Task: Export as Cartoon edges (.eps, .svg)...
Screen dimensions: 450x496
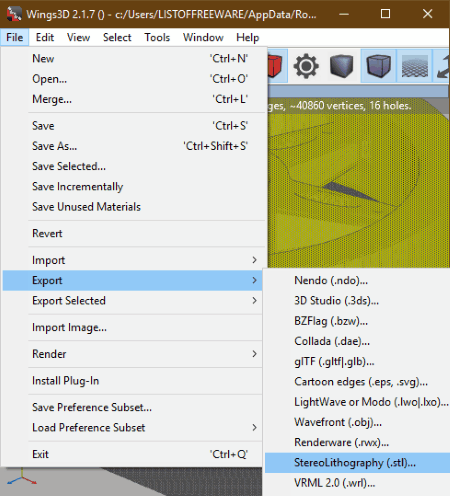Action: coord(357,382)
